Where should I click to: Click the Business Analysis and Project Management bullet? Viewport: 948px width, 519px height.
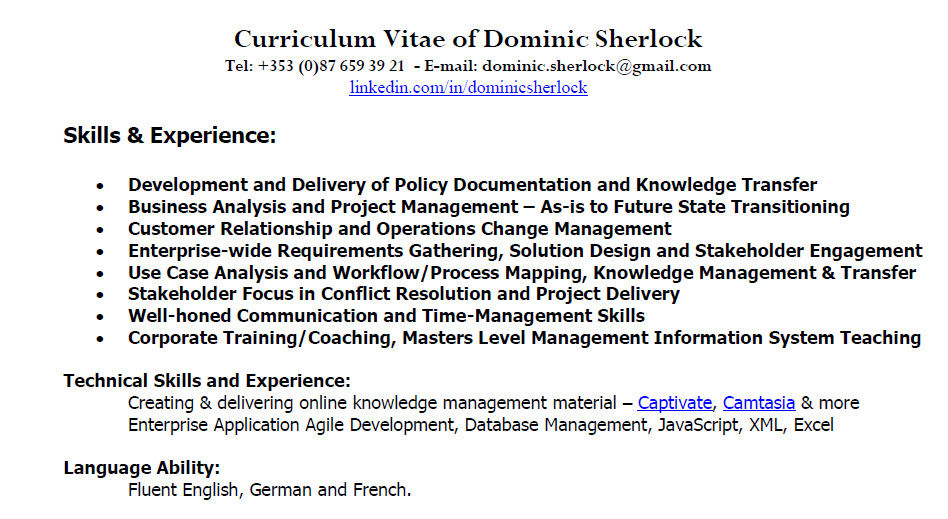488,207
